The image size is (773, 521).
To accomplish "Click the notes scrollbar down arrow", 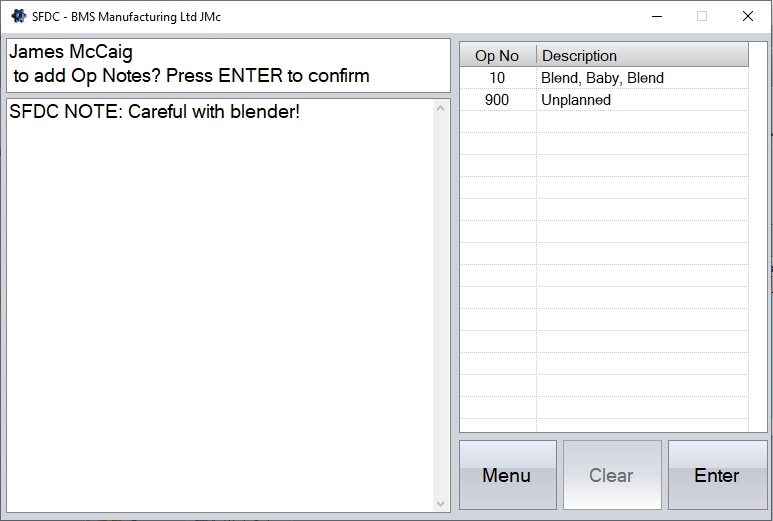I will click(x=441, y=504).
